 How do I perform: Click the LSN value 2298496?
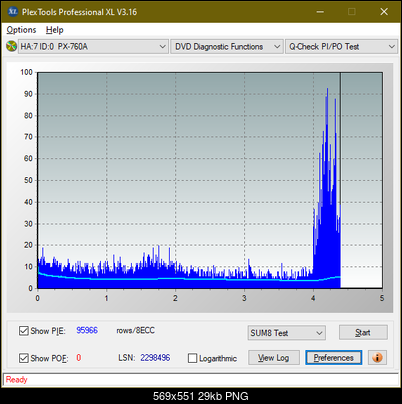(x=155, y=358)
